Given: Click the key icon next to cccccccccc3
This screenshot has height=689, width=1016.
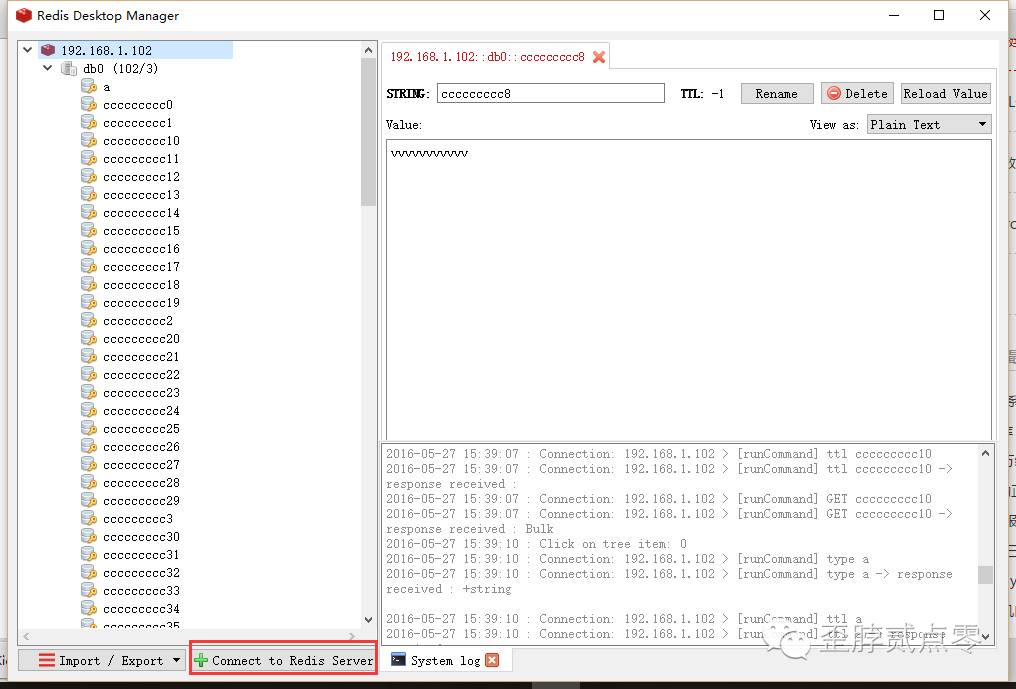Looking at the screenshot, I should pyautogui.click(x=89, y=519).
